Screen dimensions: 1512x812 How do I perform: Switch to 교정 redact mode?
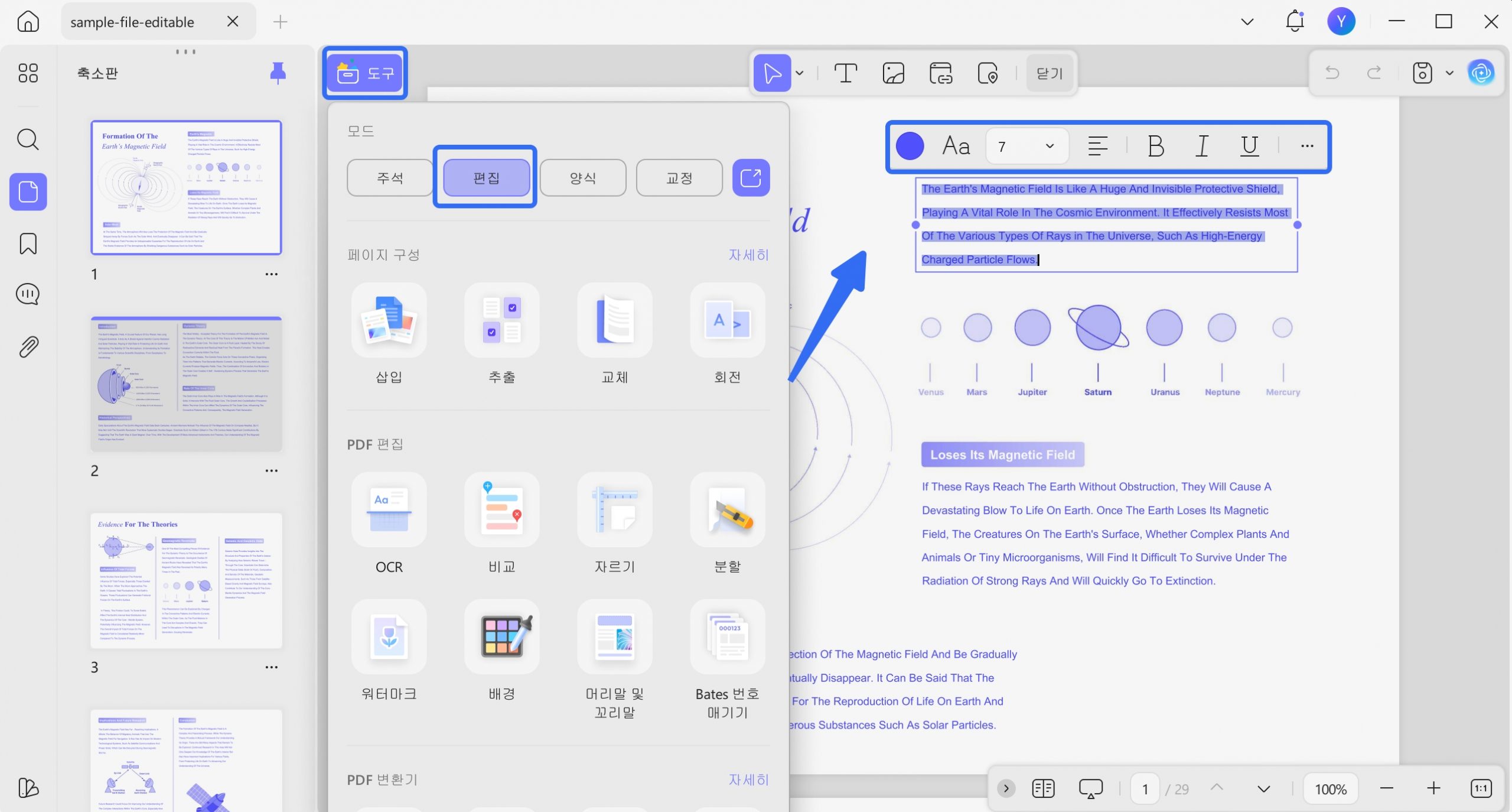click(679, 178)
